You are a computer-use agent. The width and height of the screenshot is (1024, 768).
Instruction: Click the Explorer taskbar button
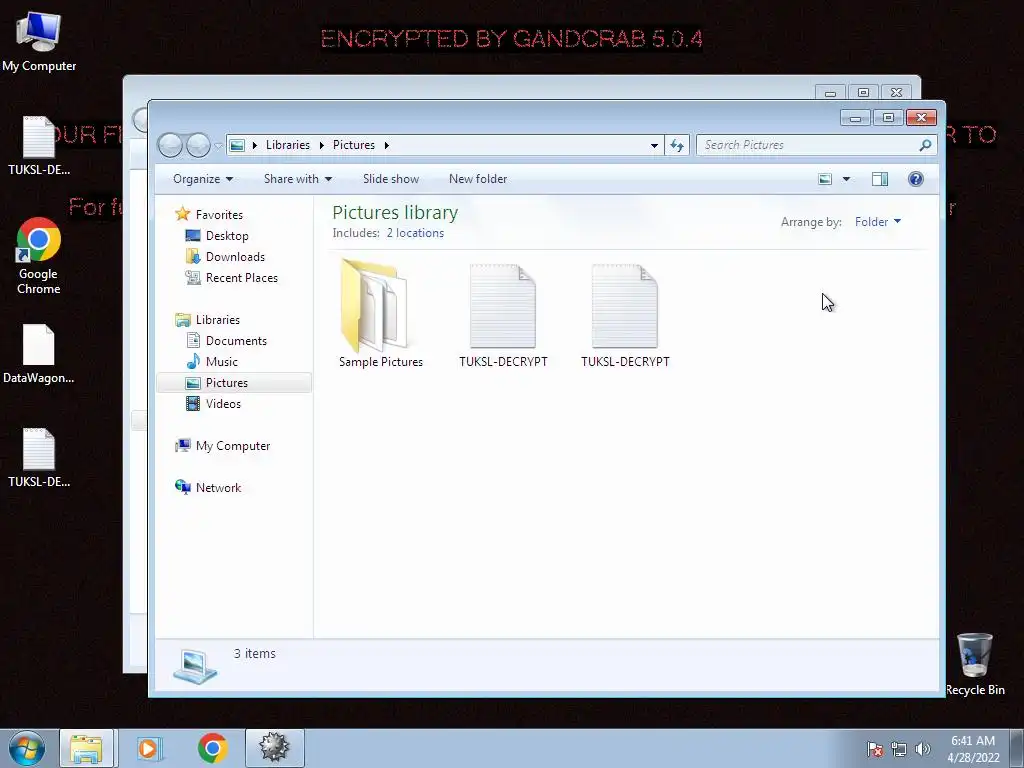point(86,748)
